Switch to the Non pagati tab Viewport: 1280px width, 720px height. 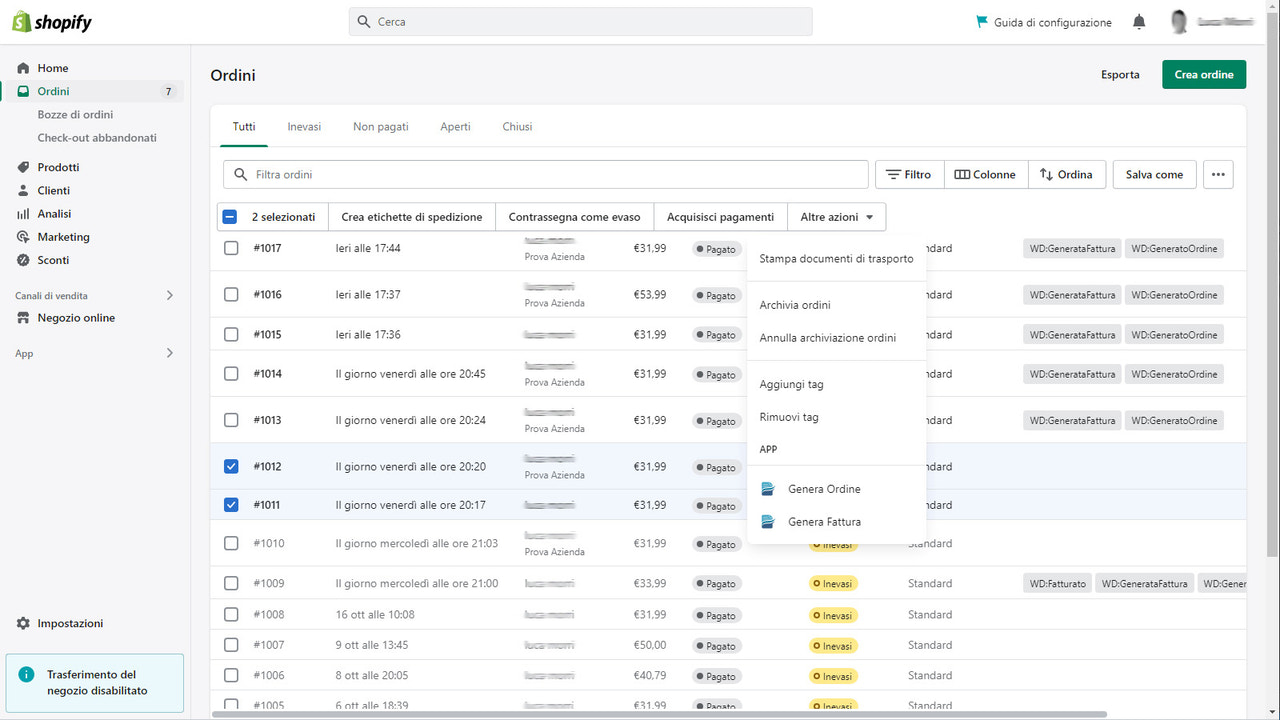pos(381,127)
